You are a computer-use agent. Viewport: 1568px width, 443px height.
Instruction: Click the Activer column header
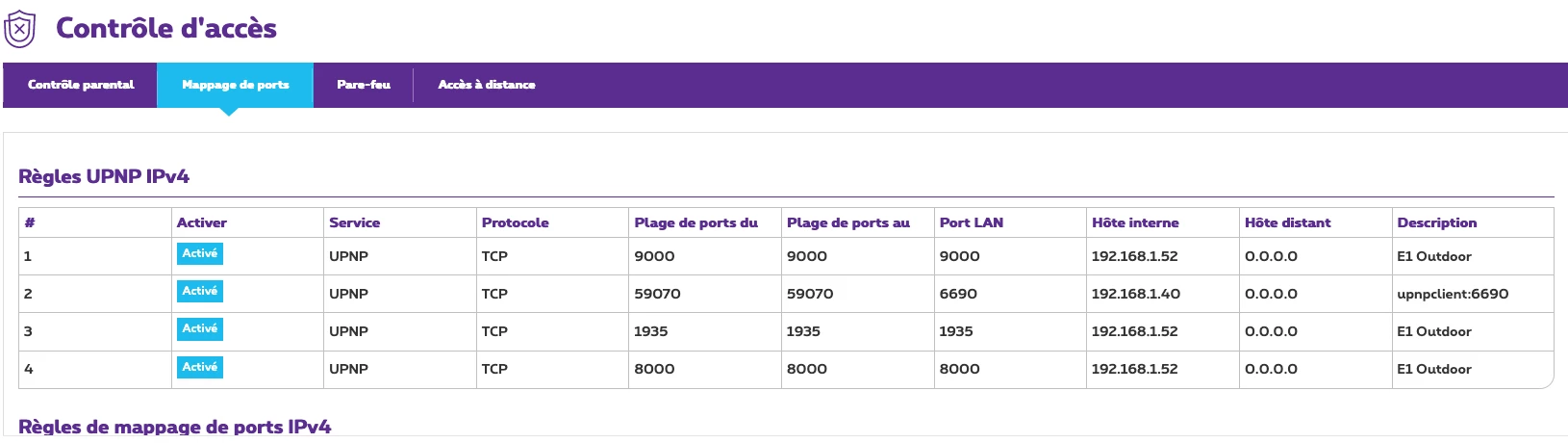tap(202, 222)
